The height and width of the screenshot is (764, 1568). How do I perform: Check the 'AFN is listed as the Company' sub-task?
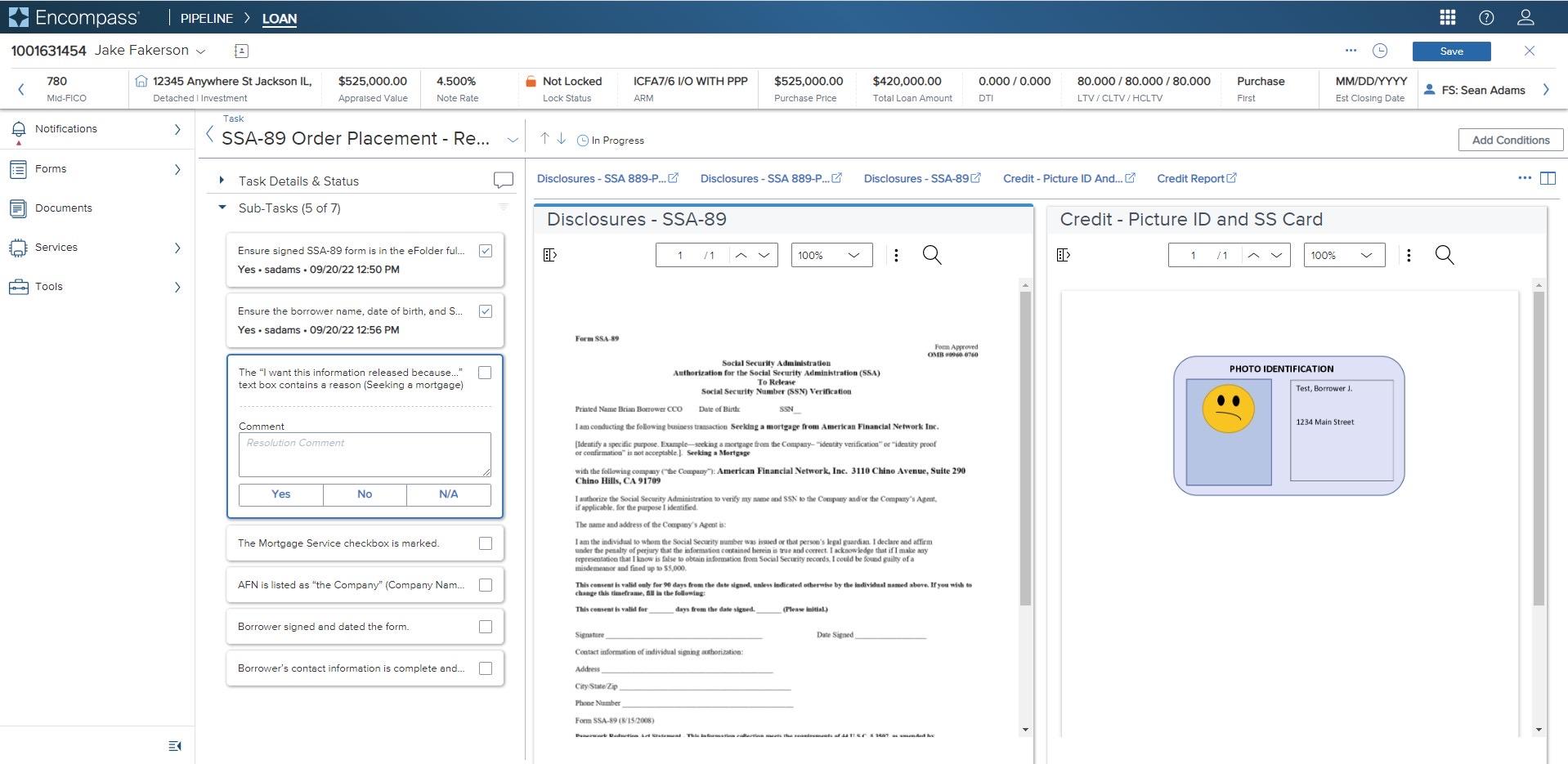(x=486, y=585)
